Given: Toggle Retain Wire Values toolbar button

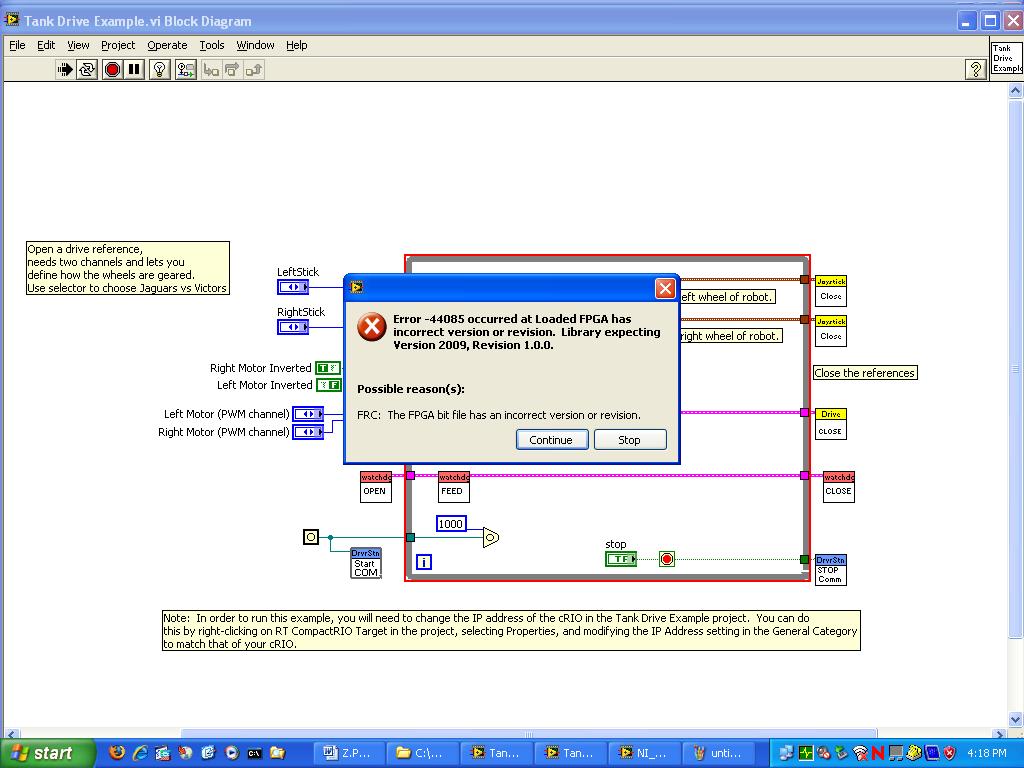Looking at the screenshot, I should click(x=185, y=69).
